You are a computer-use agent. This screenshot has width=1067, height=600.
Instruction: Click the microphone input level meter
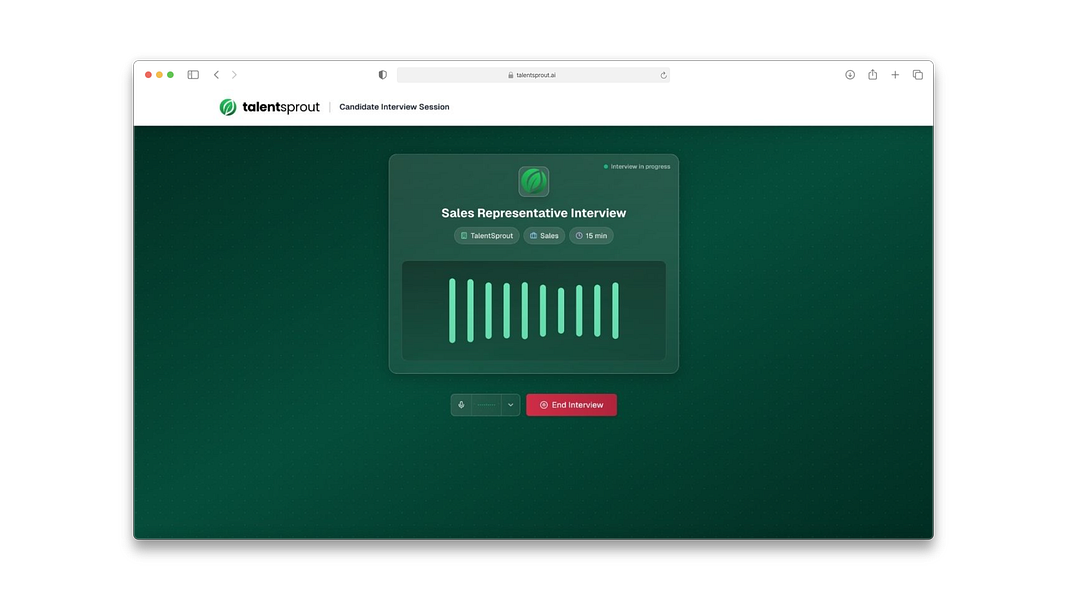point(484,404)
